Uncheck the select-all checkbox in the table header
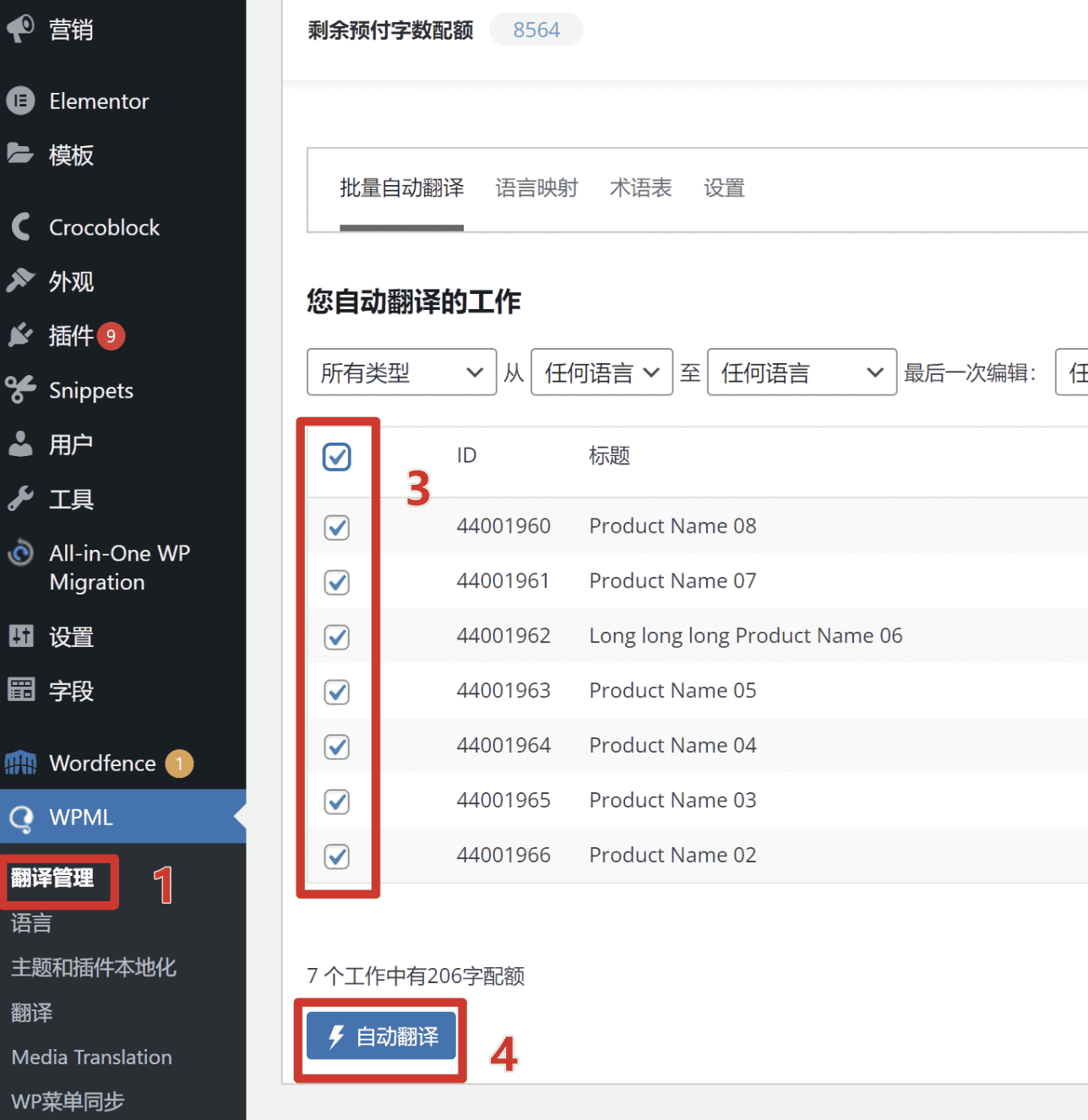Screen dimensions: 1088x1120 click(x=337, y=456)
